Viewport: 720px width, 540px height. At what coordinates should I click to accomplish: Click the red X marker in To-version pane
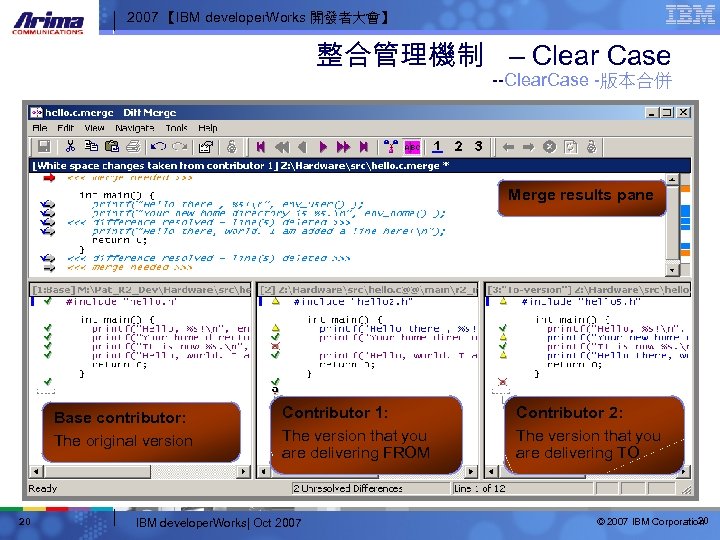pos(503,382)
